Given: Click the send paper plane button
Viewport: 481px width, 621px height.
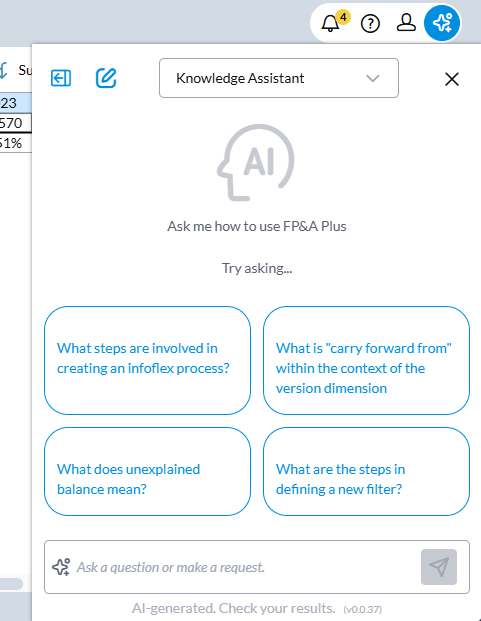Looking at the screenshot, I should (439, 567).
